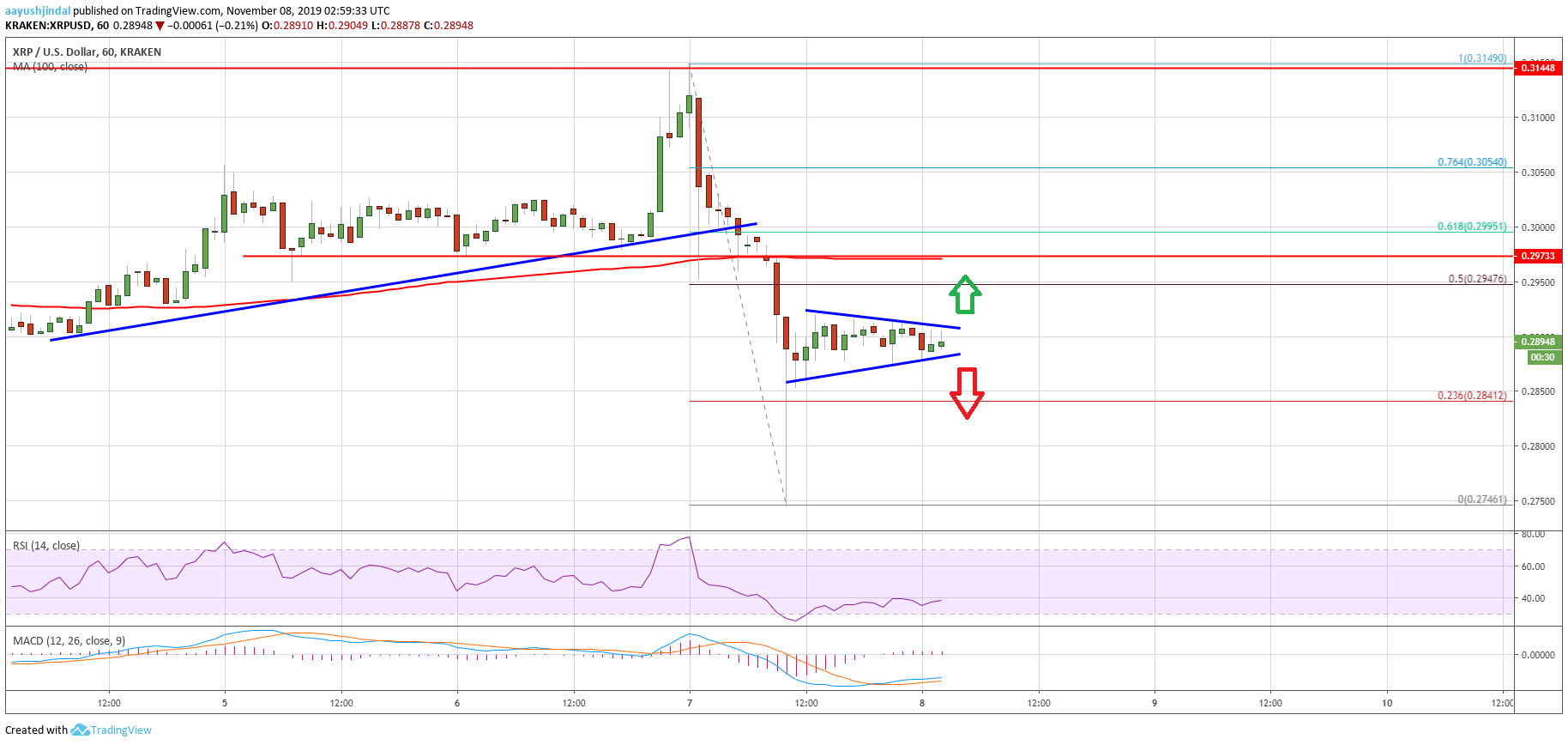Image resolution: width=1568 pixels, height=745 pixels.
Task: Click the date label 8 on time axis
Action: 922,703
